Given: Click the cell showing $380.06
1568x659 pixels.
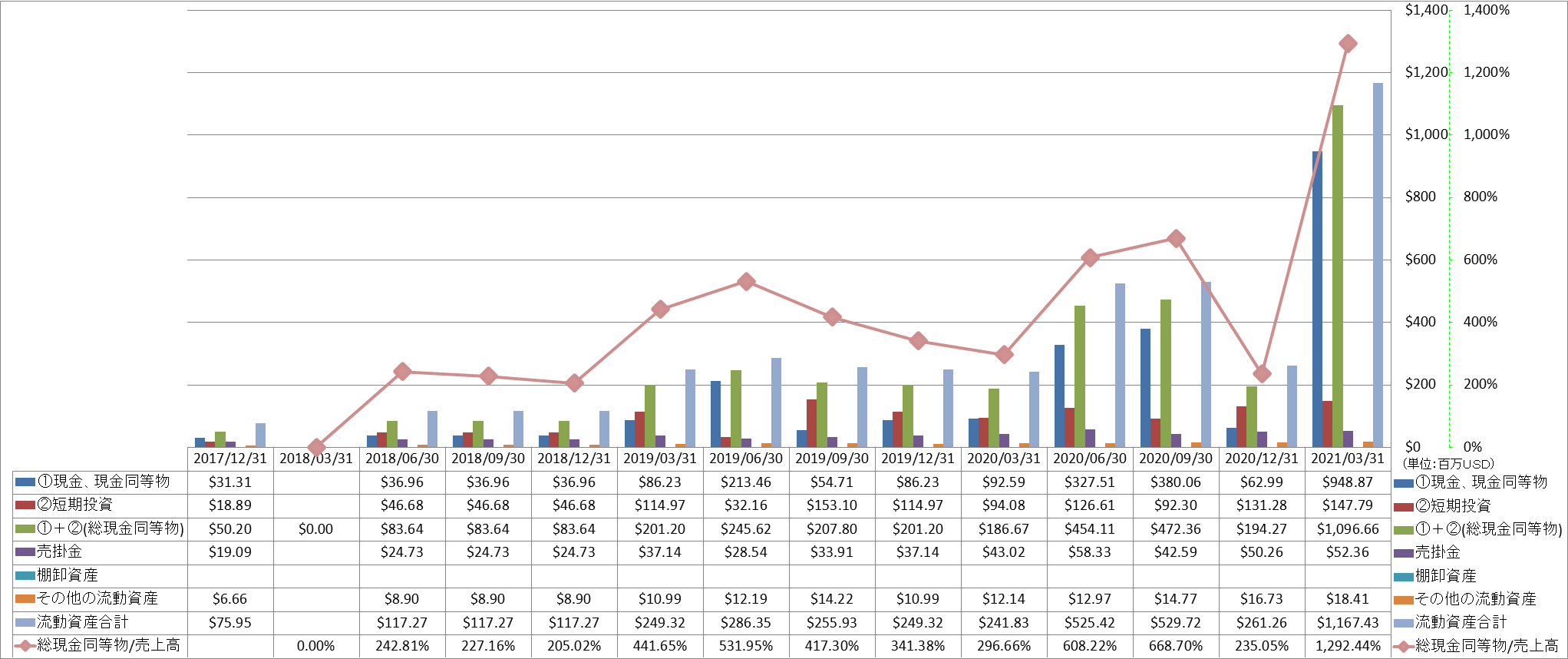Looking at the screenshot, I should (x=1176, y=482).
